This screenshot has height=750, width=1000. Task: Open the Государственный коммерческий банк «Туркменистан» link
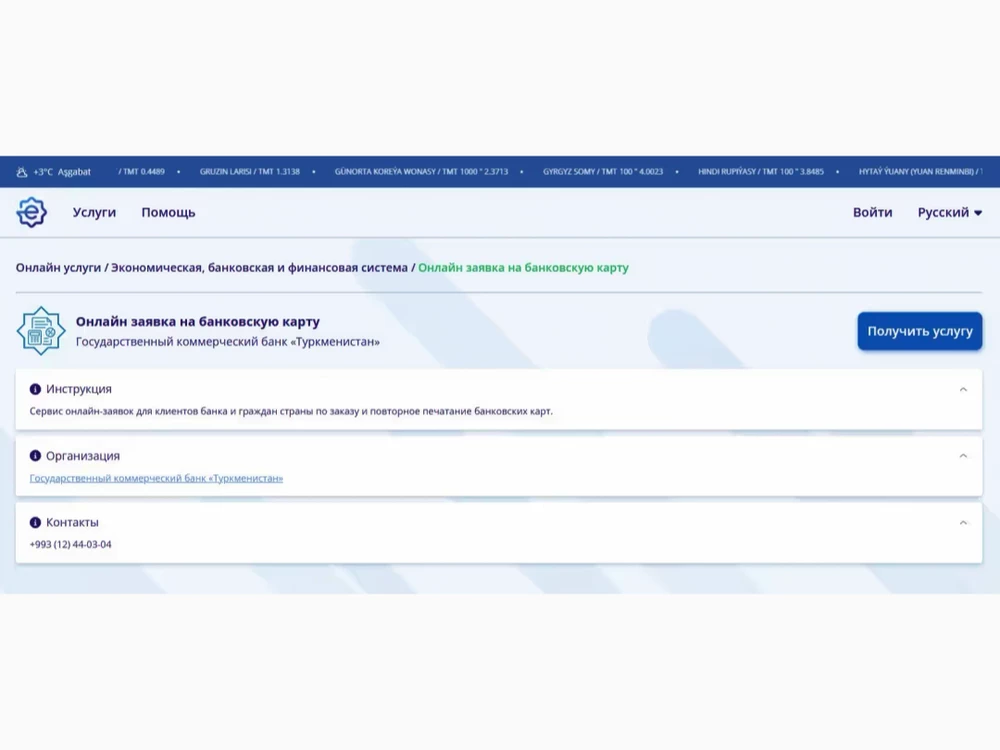[x=156, y=478]
